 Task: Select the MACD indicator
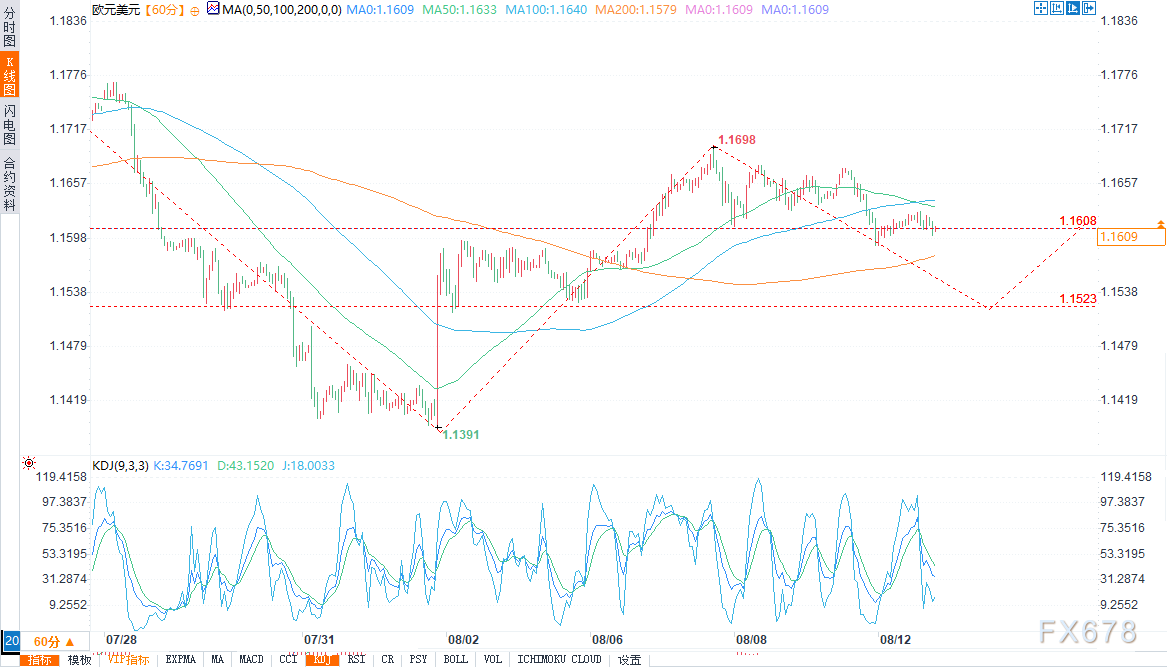tap(251, 660)
